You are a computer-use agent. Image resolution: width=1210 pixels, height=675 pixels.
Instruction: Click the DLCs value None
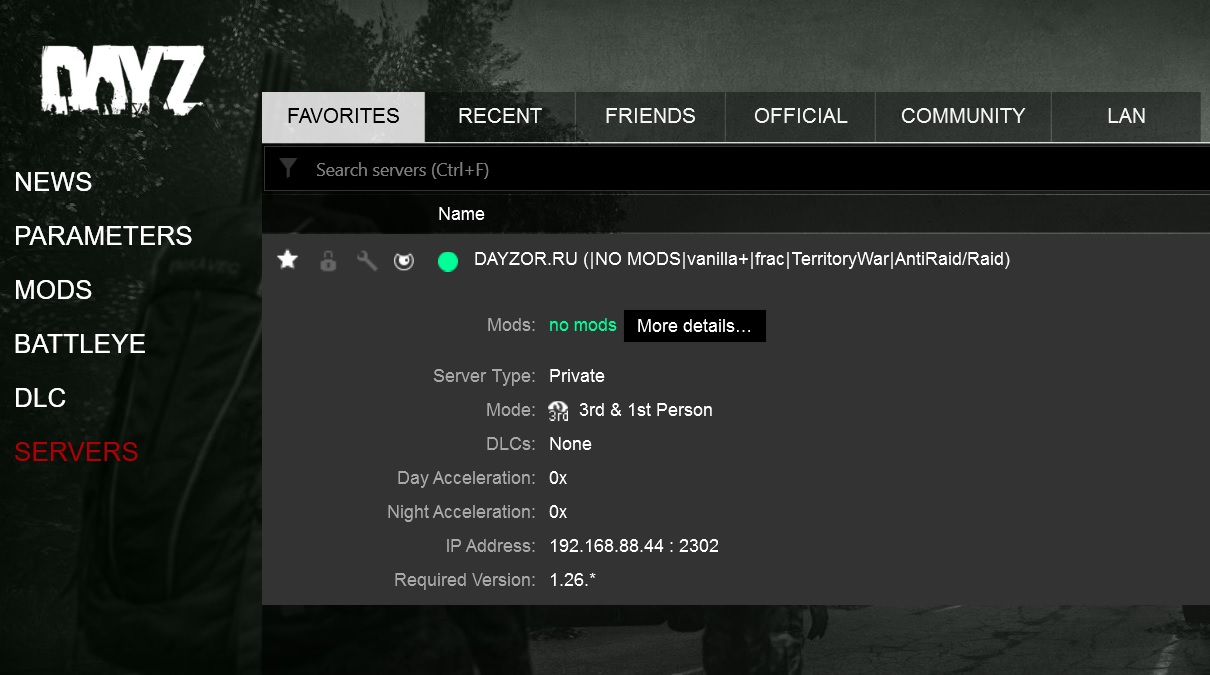click(570, 444)
